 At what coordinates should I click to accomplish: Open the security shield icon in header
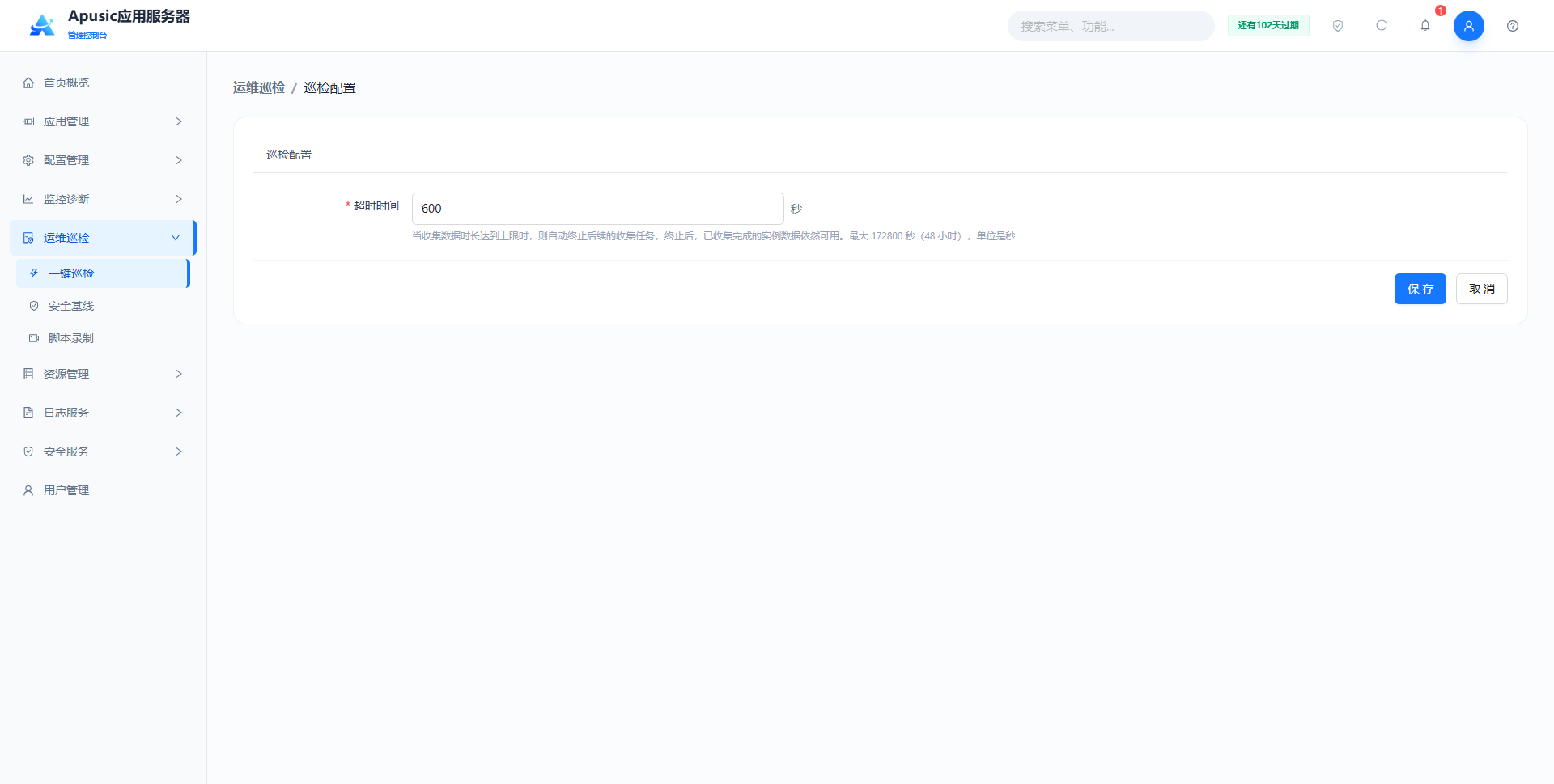click(1338, 26)
